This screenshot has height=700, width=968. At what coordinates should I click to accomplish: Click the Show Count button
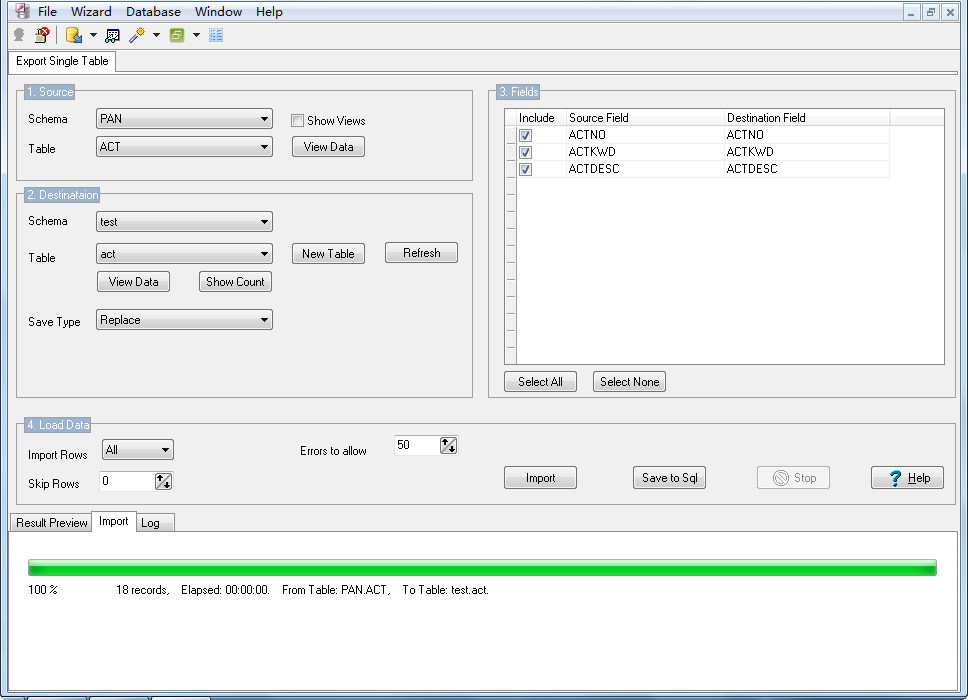pos(235,282)
